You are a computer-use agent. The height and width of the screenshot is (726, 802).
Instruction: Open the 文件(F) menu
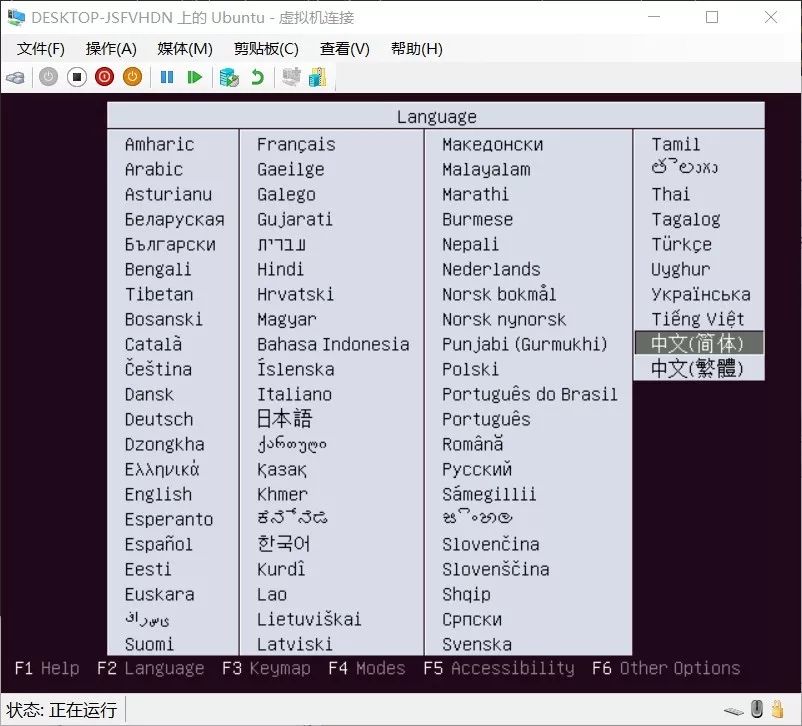point(40,49)
